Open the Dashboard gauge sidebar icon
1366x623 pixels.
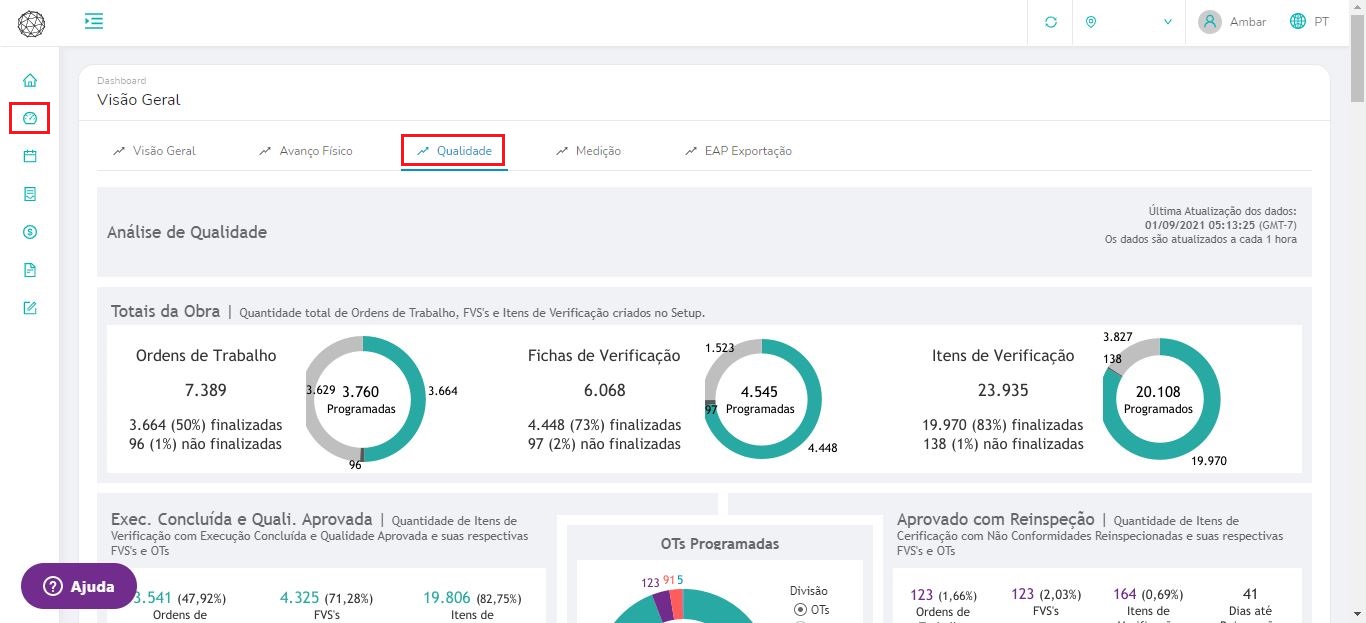(30, 118)
